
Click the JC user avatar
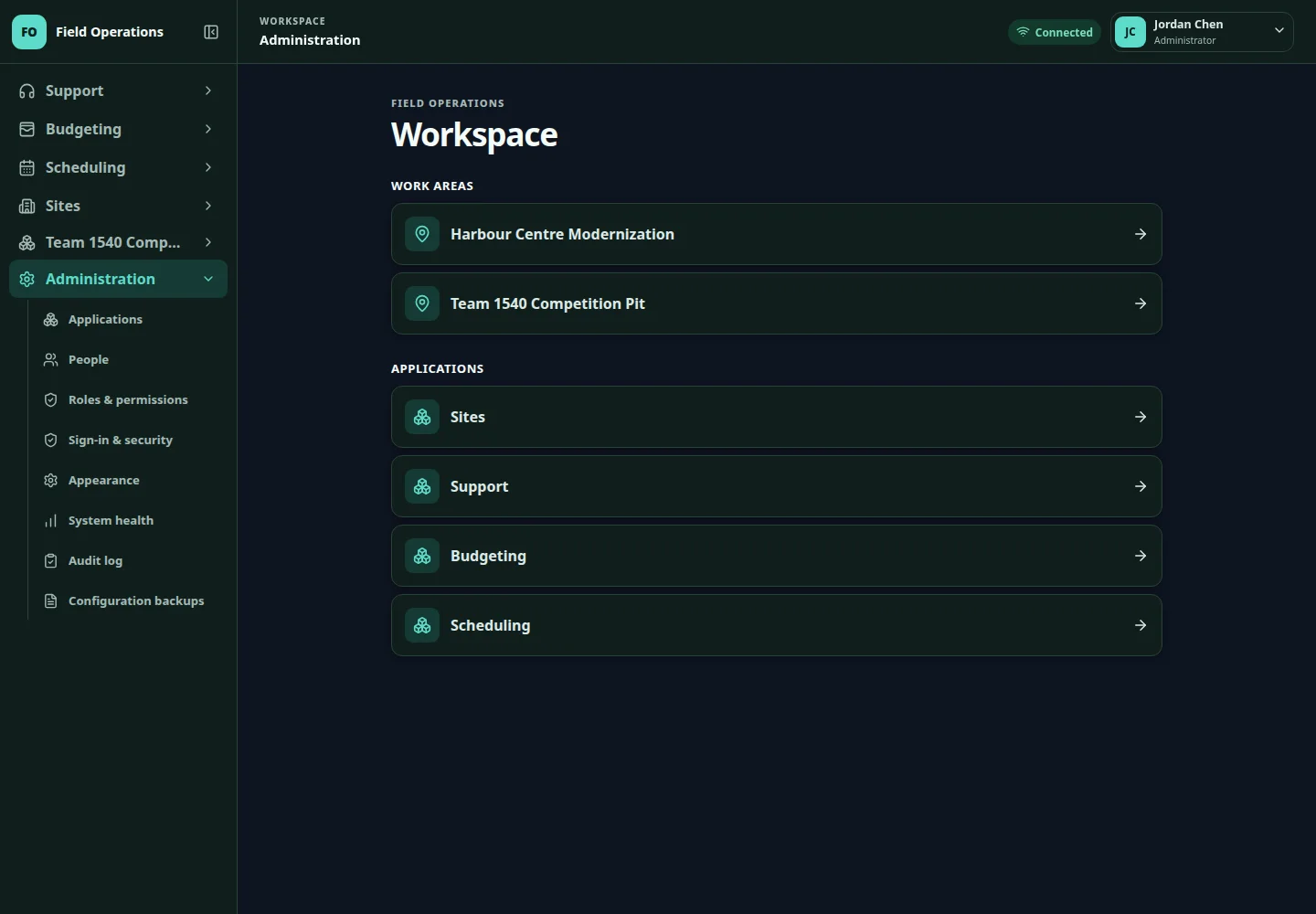(x=1130, y=32)
